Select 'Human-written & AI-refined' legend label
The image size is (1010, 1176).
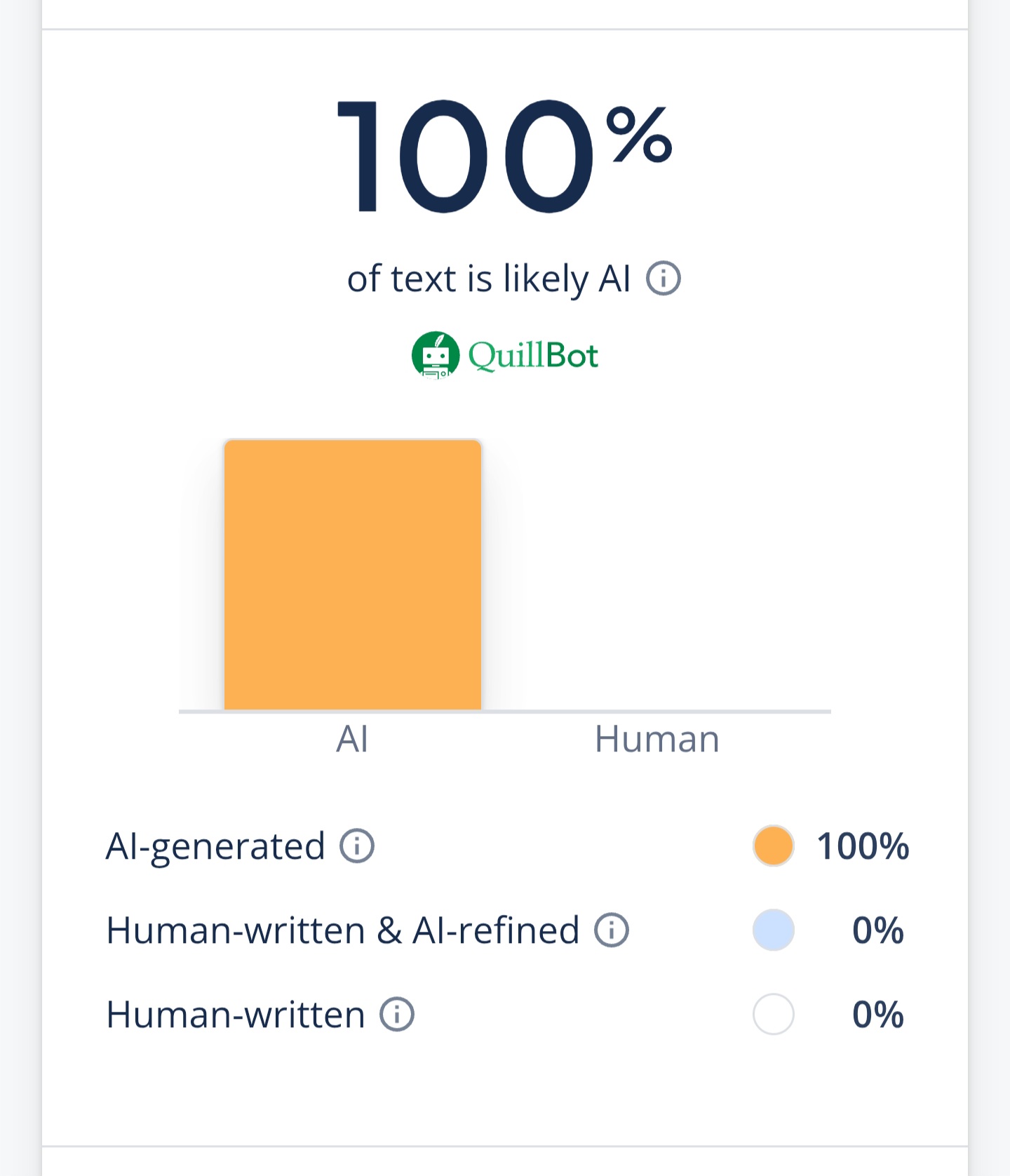[342, 930]
